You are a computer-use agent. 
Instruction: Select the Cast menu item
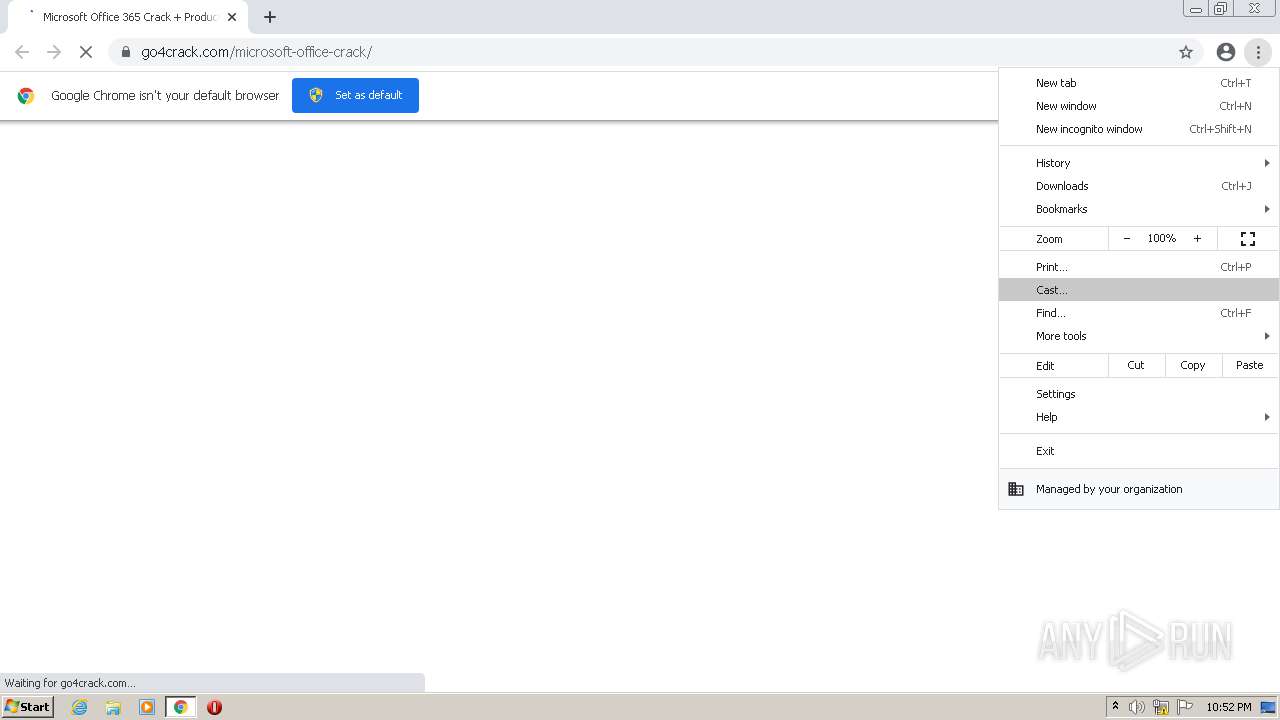[1139, 290]
